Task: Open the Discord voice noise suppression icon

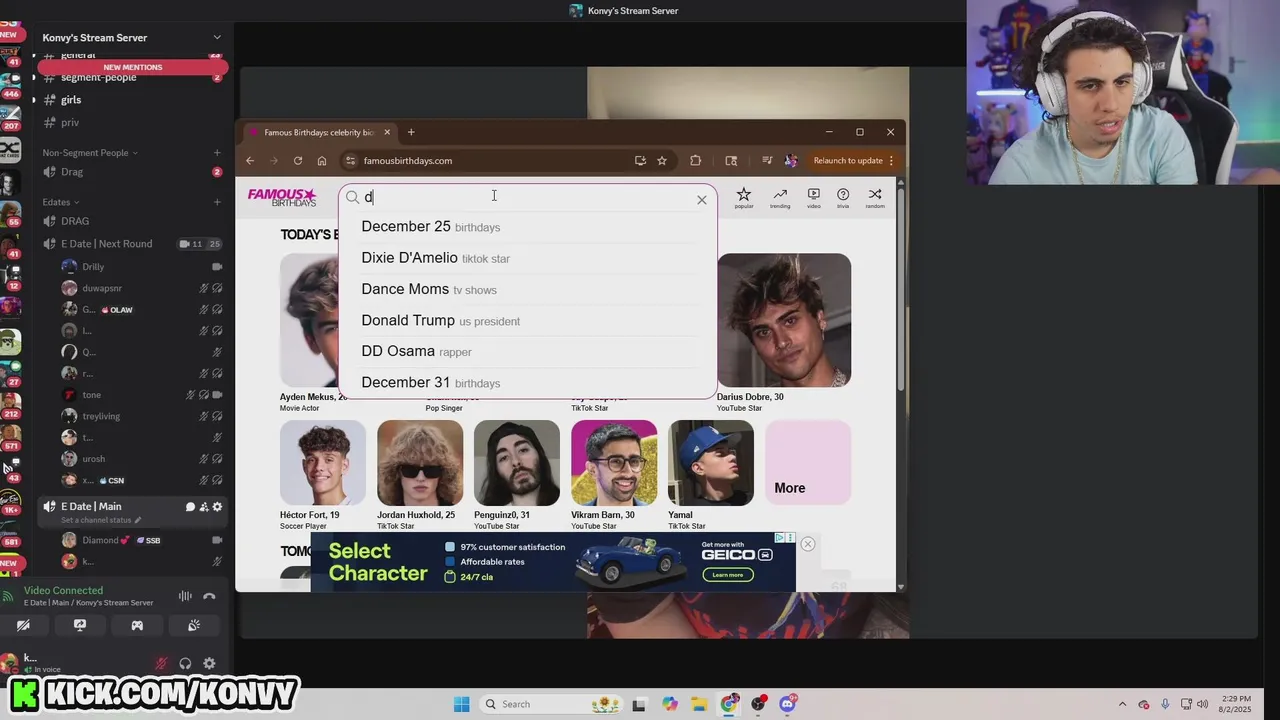Action: [x=185, y=596]
